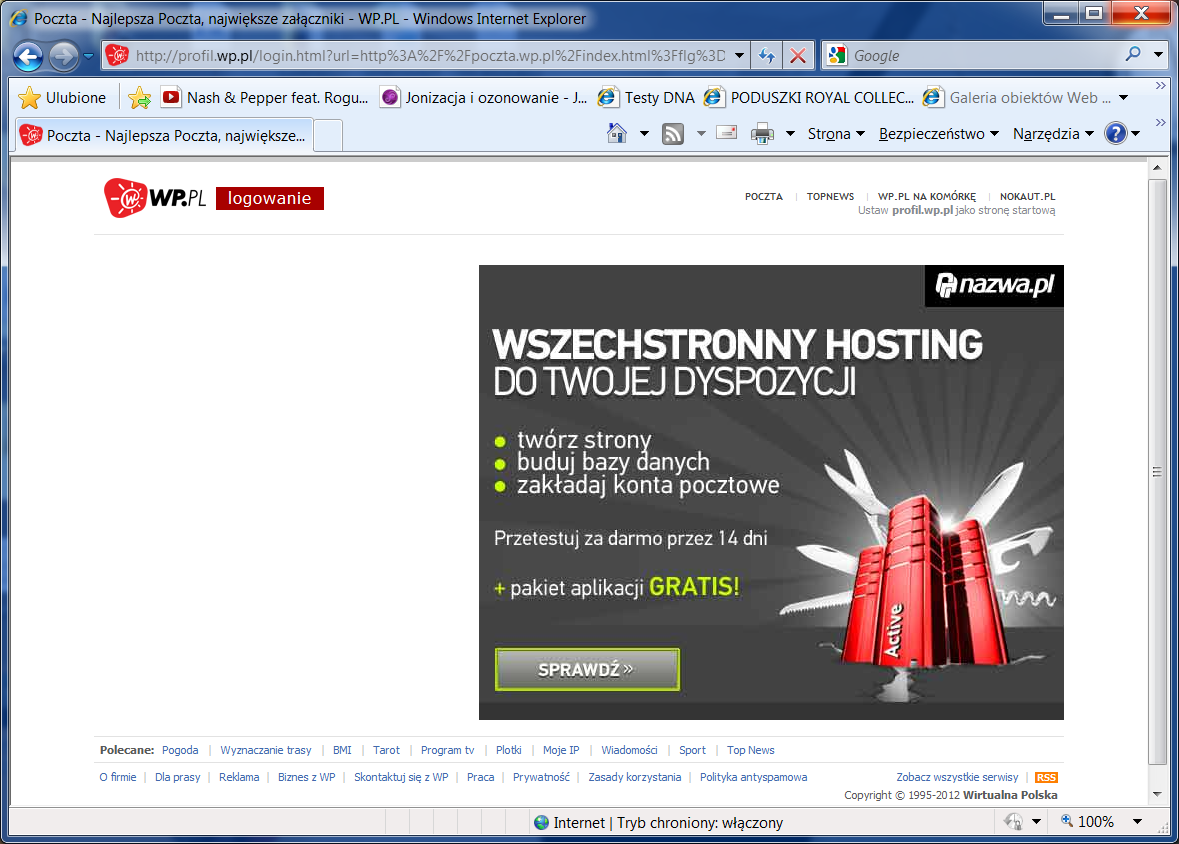Open the Narzędzia menu

1053,134
